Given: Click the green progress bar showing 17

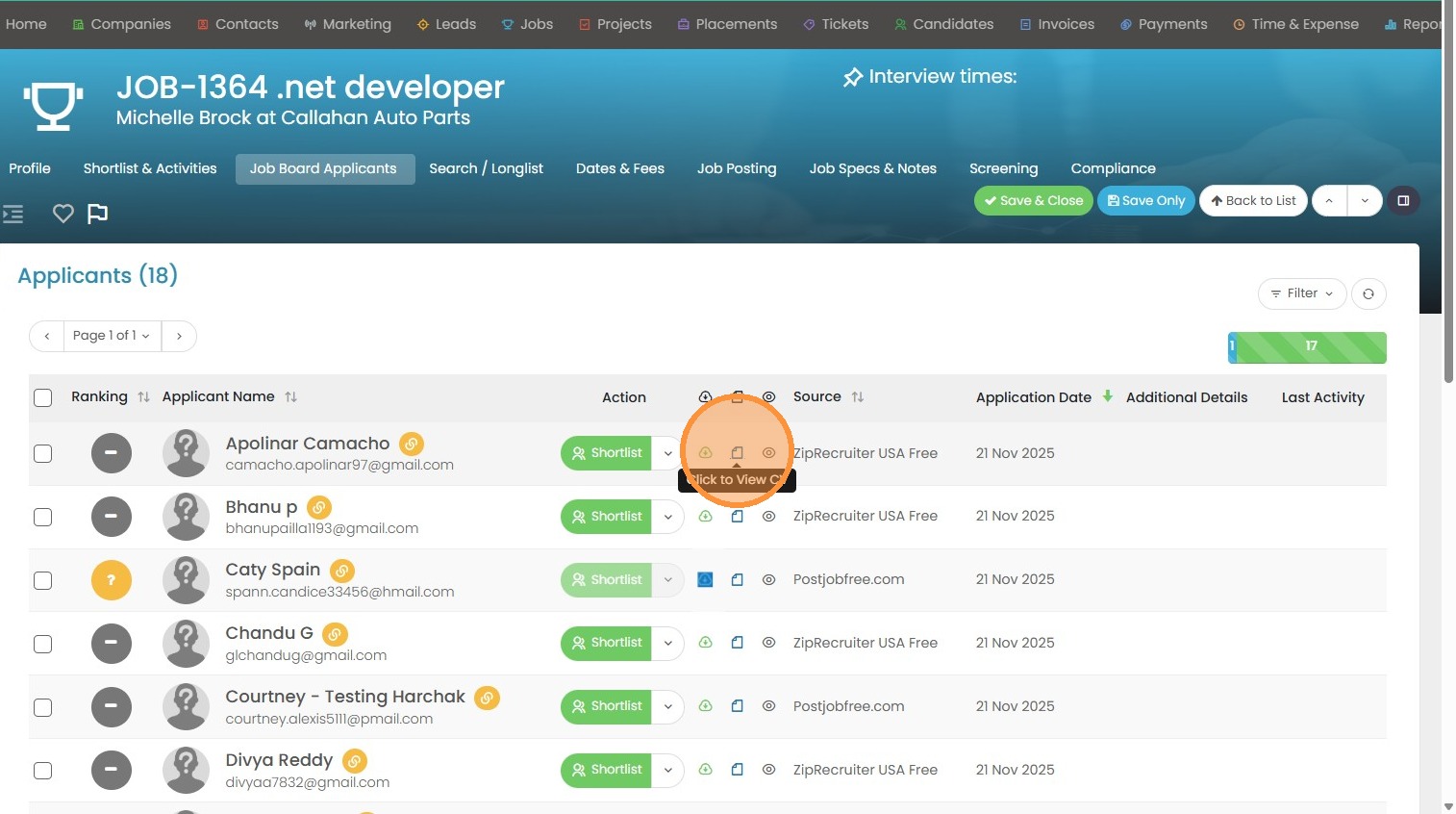Looking at the screenshot, I should click(x=1311, y=347).
